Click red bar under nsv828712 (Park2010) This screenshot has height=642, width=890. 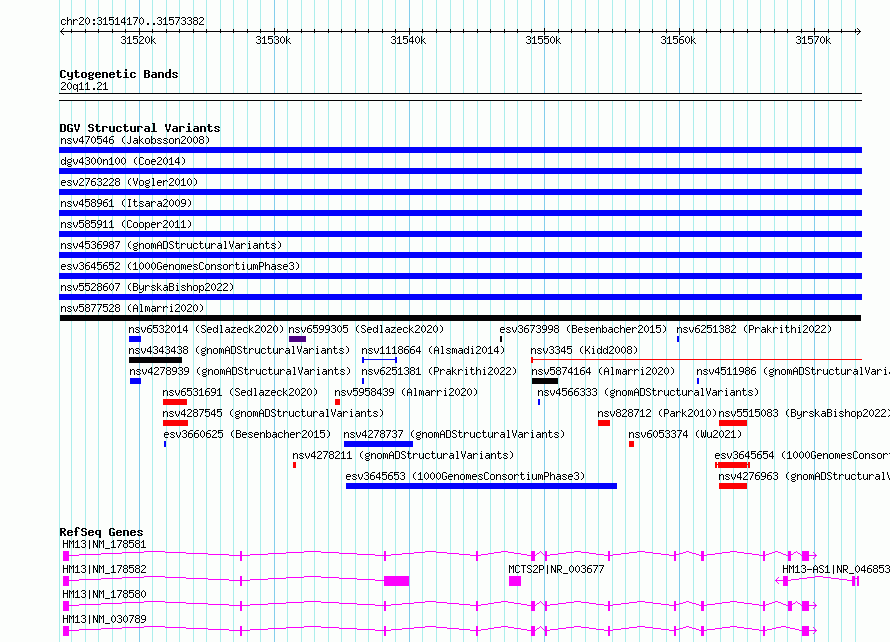604,423
